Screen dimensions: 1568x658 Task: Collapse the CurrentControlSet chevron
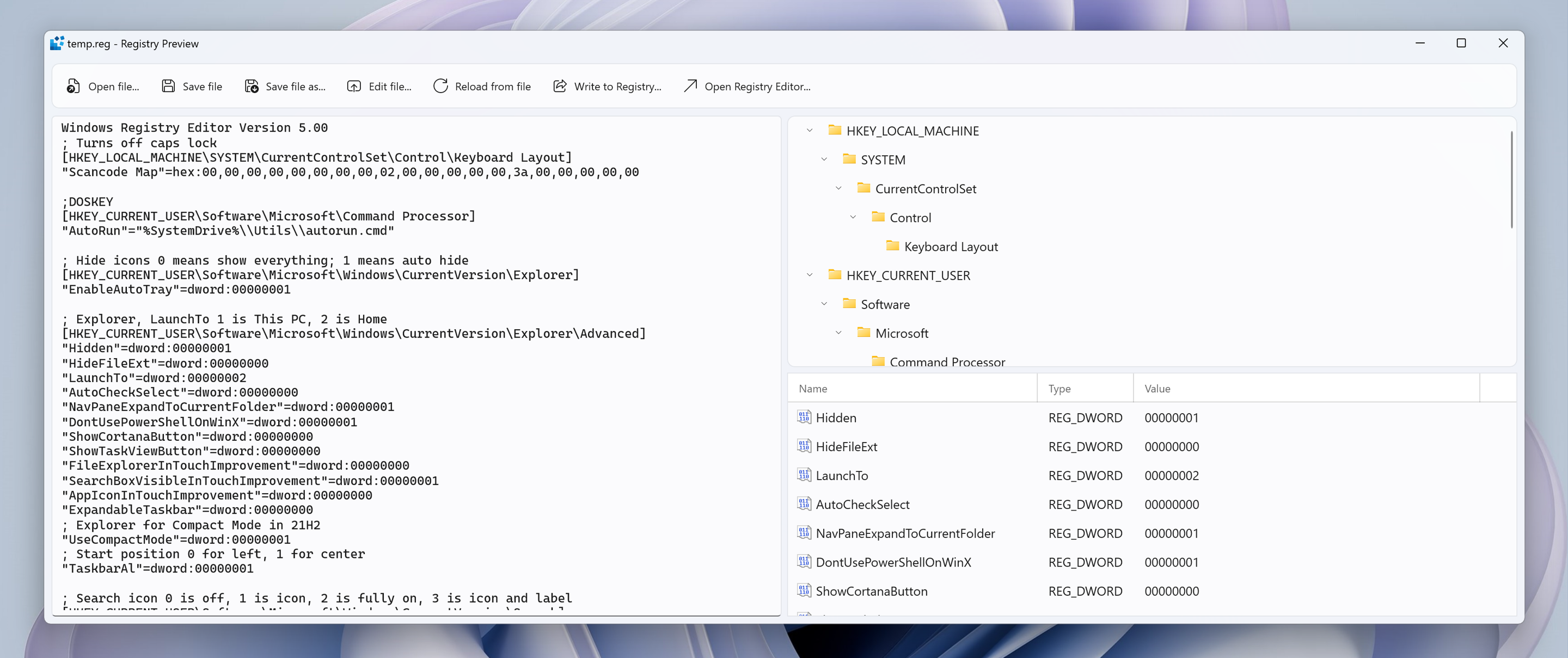(x=839, y=189)
